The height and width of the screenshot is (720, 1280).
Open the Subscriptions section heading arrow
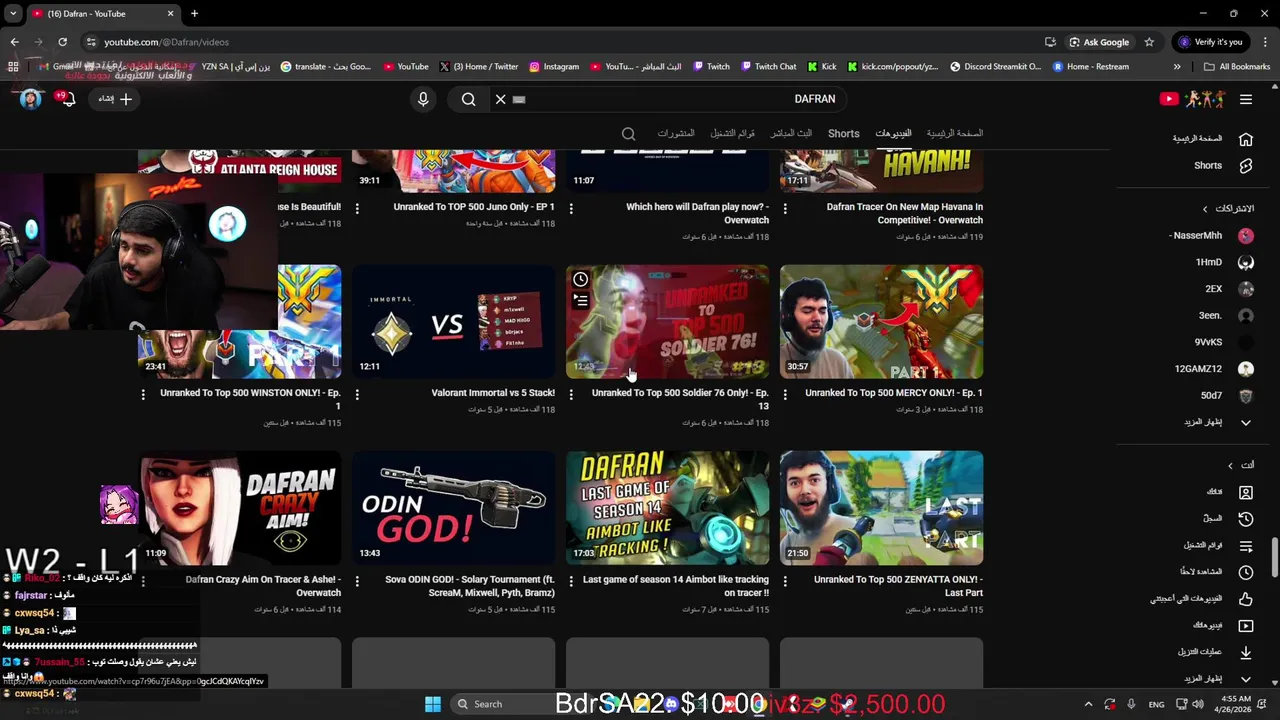1205,209
